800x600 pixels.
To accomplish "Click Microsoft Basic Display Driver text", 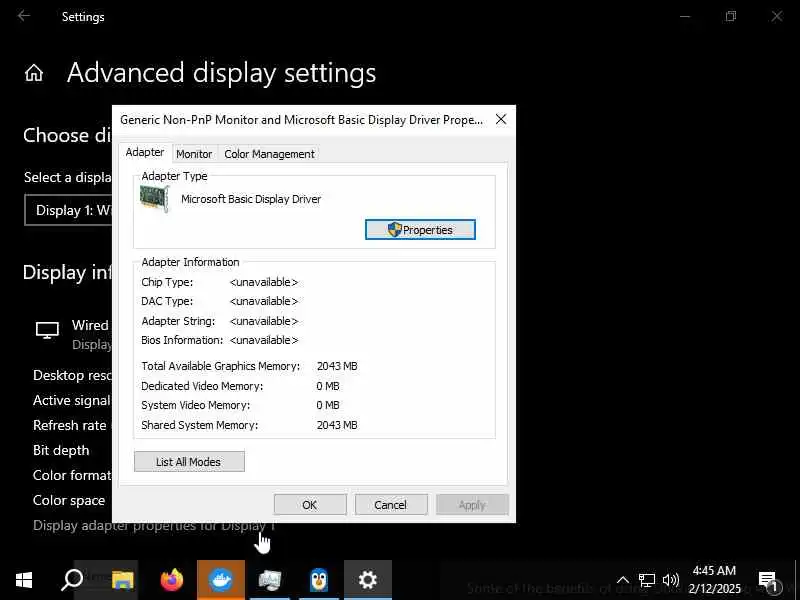I will click(x=251, y=199).
